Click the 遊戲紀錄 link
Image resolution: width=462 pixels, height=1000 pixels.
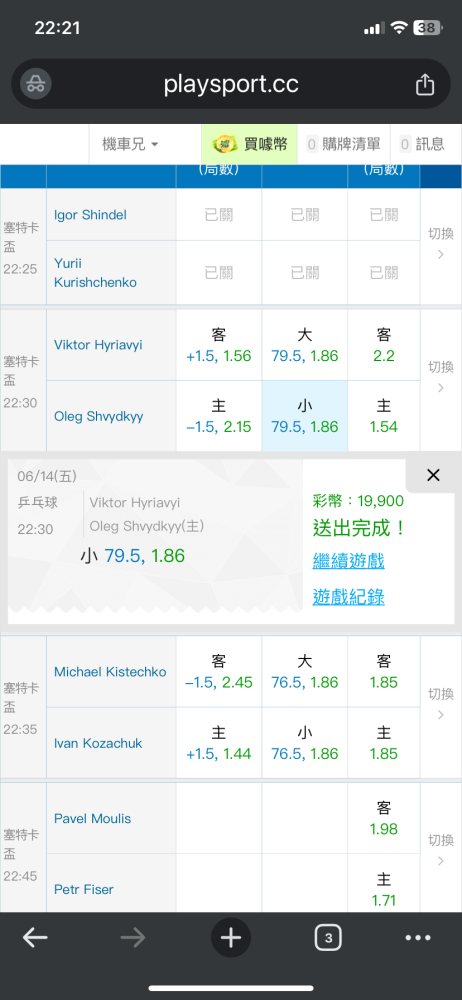348,597
